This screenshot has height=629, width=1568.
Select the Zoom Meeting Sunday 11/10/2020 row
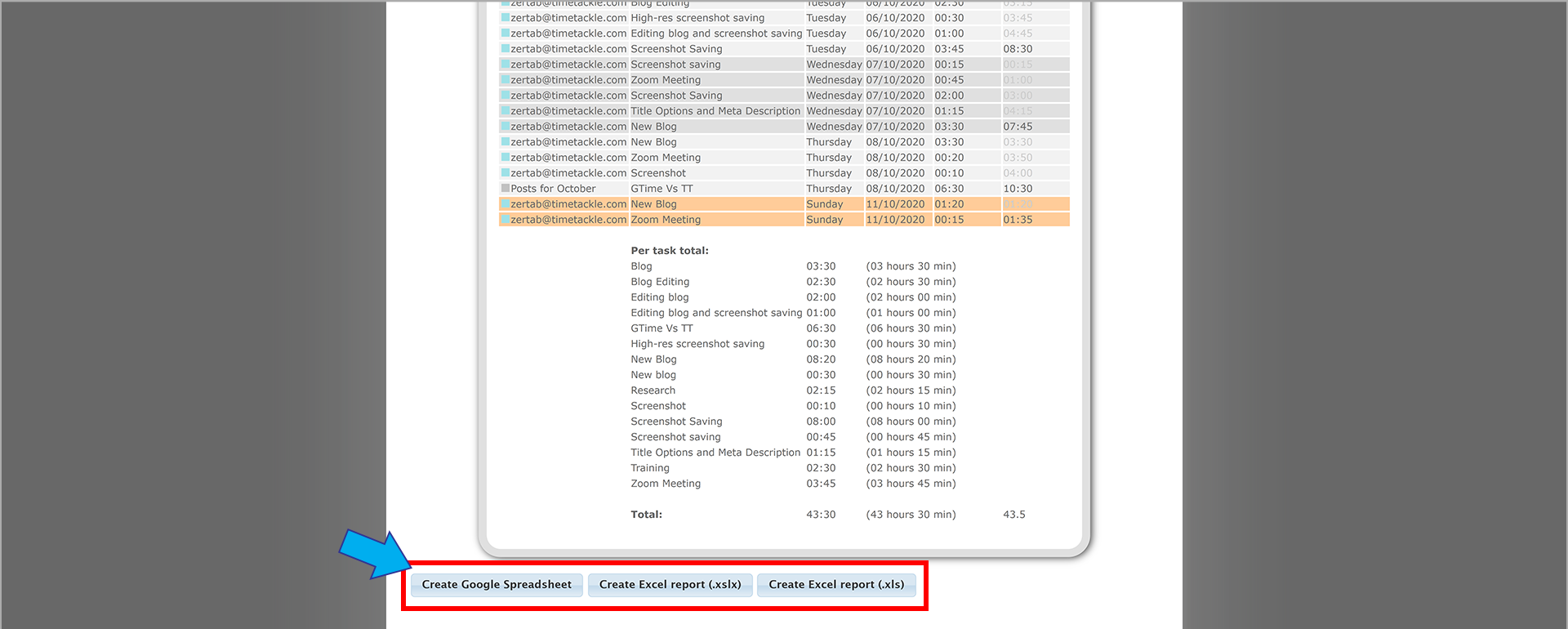[784, 220]
